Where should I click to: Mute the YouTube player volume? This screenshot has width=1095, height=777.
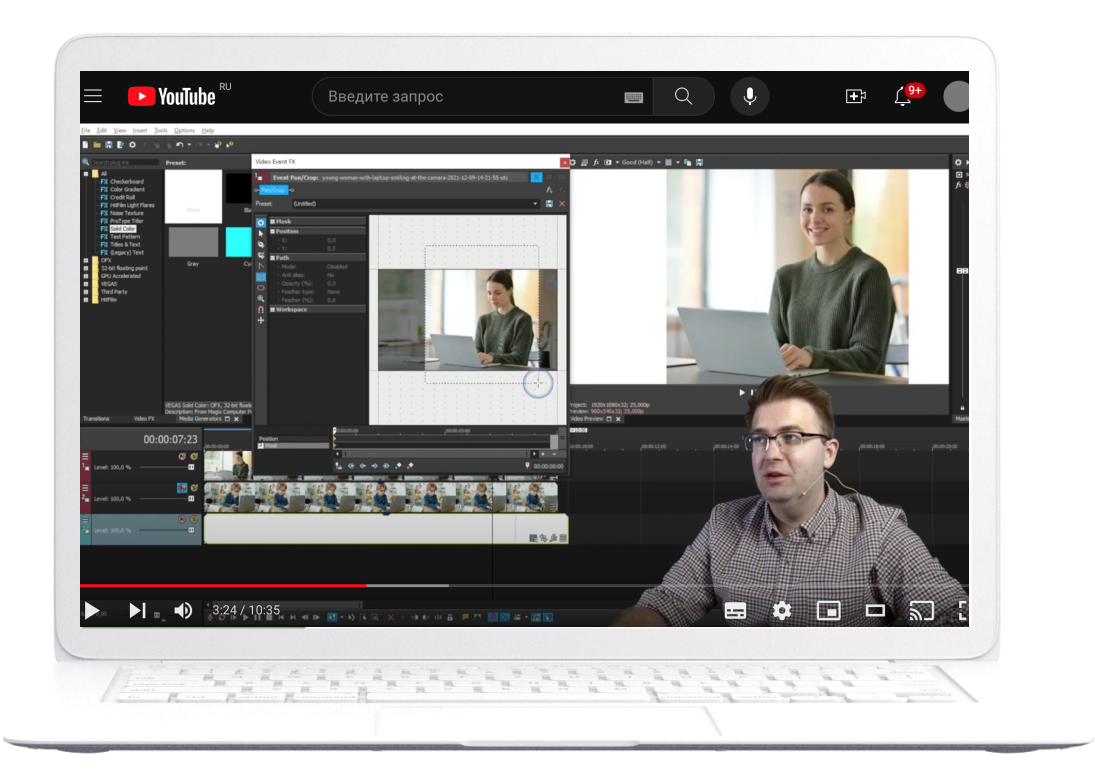(x=183, y=611)
